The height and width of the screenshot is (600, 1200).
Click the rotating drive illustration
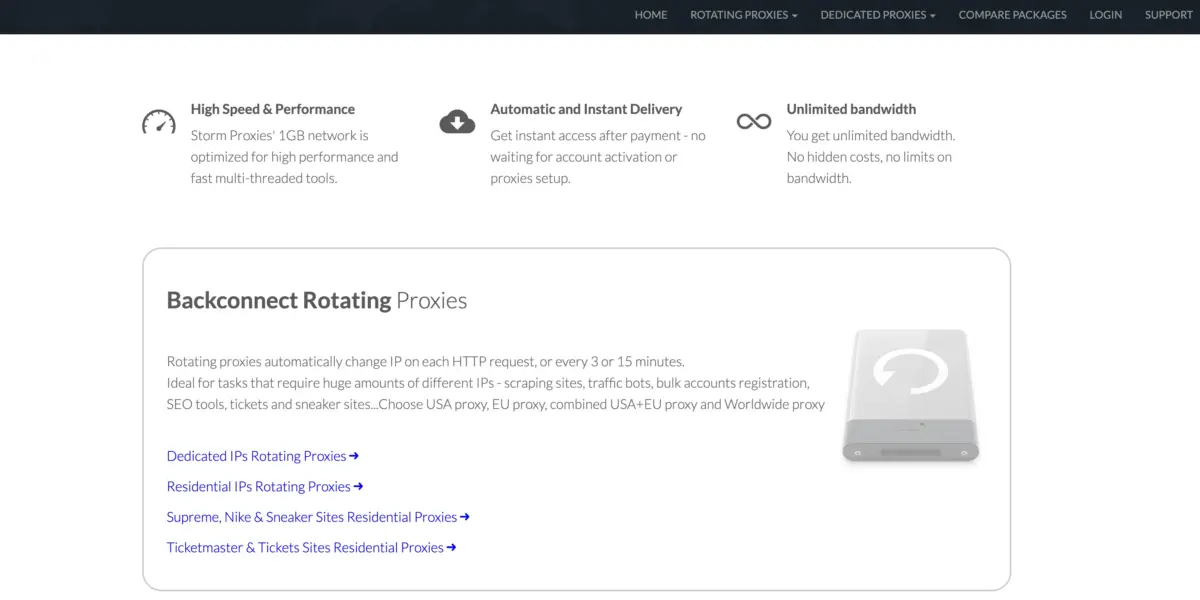[909, 396]
